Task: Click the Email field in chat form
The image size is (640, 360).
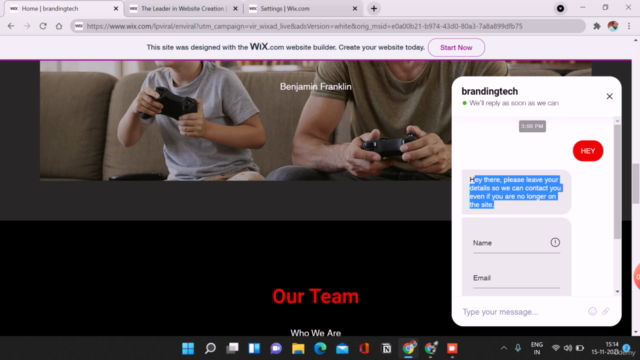Action: click(516, 279)
